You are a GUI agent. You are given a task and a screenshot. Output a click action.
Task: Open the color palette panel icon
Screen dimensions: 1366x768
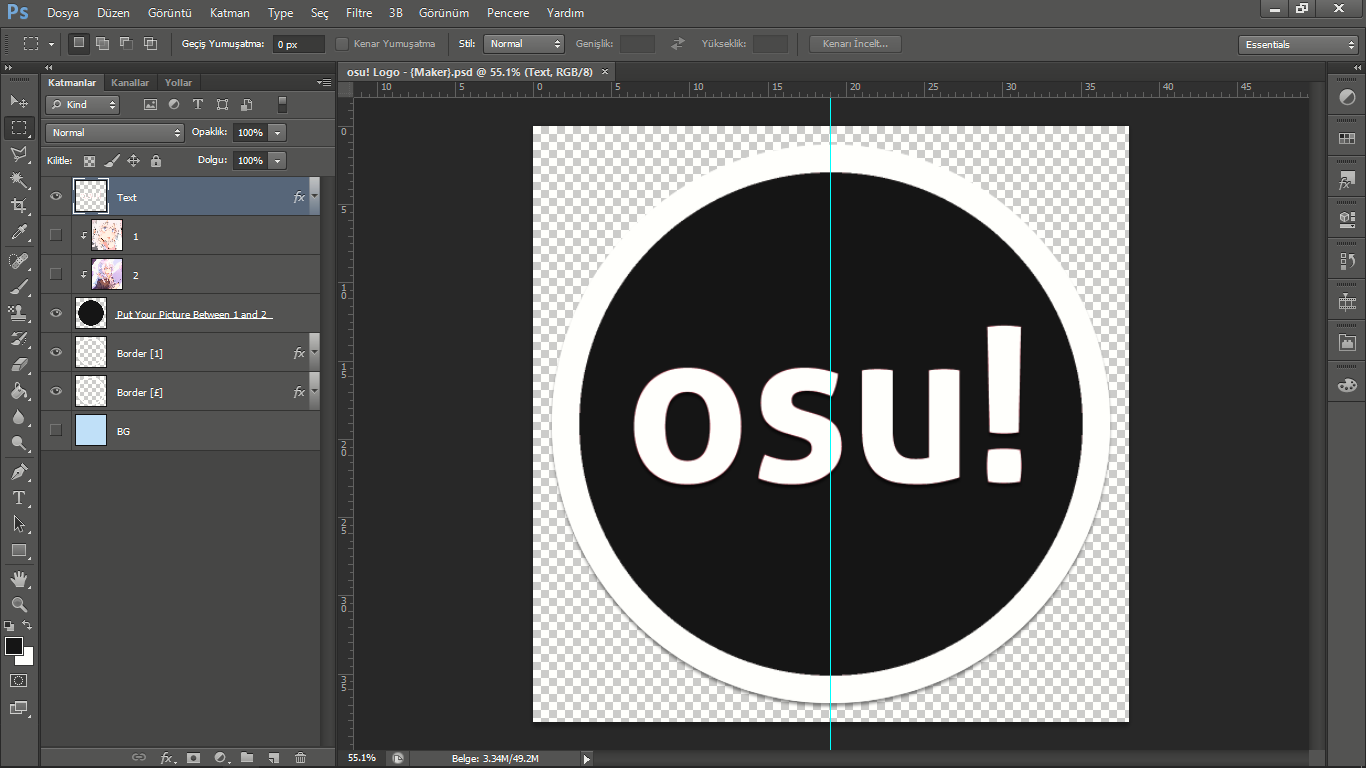(1347, 385)
